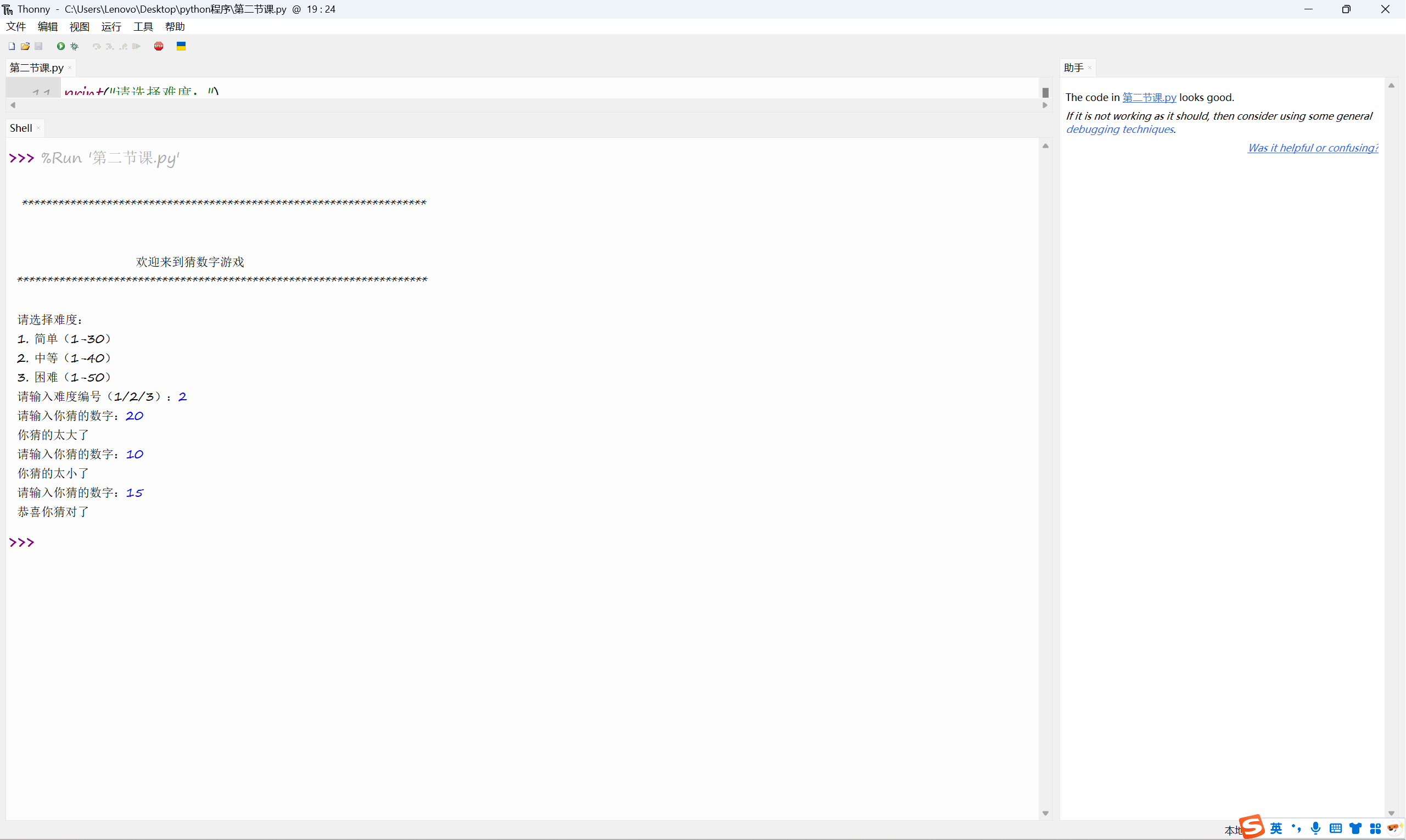
Task: Toggle Sogou input language 英 indicator
Action: coord(1276,828)
